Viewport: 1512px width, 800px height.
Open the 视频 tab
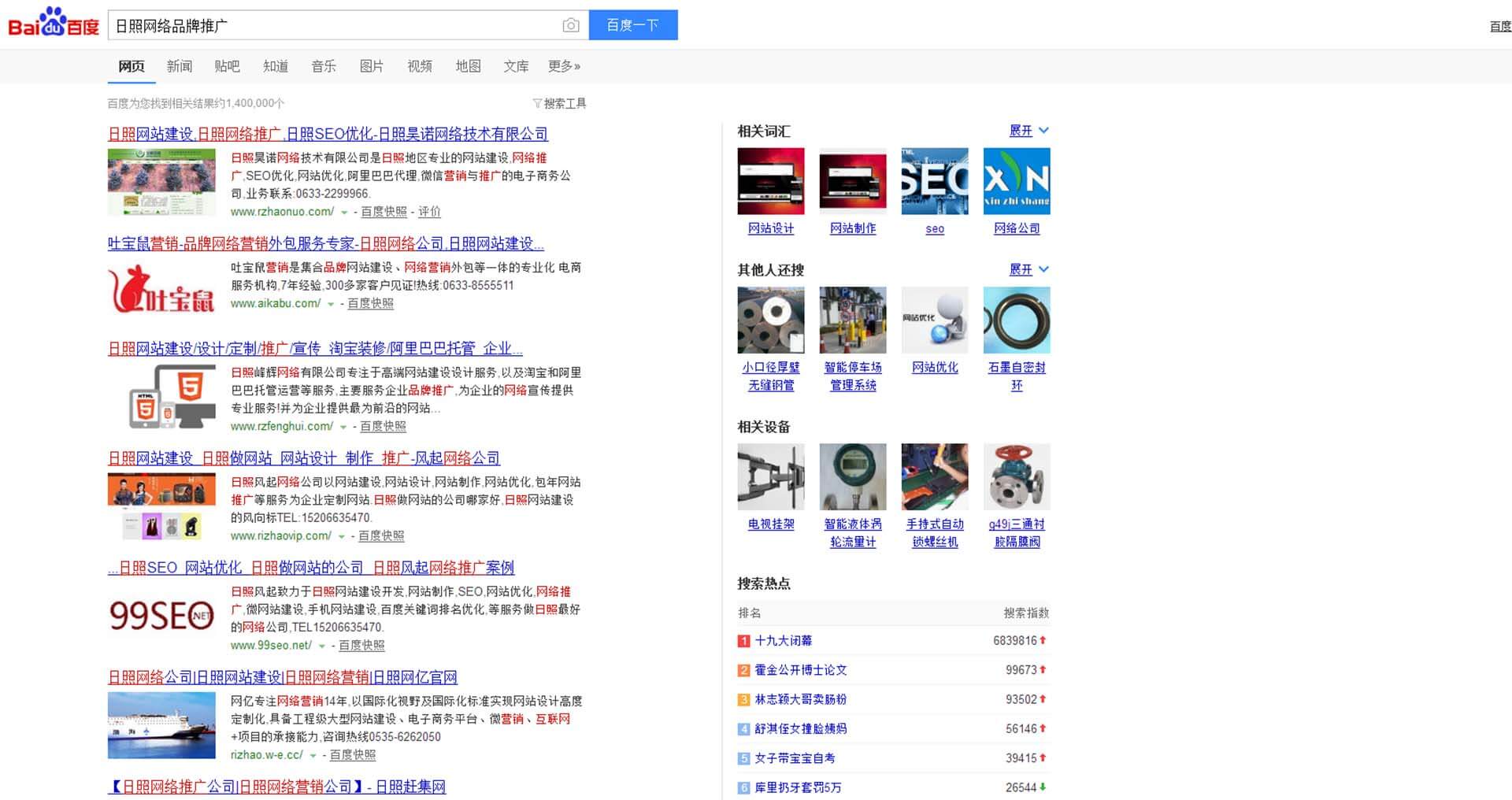[420, 66]
